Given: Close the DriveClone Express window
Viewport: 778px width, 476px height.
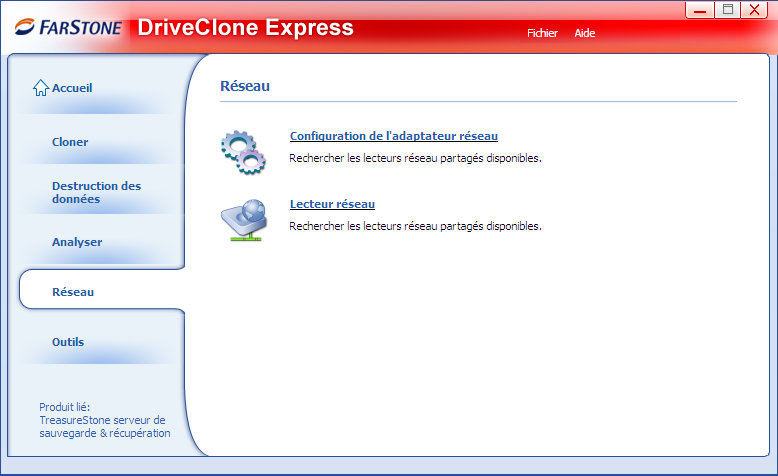Looking at the screenshot, I should 755,10.
